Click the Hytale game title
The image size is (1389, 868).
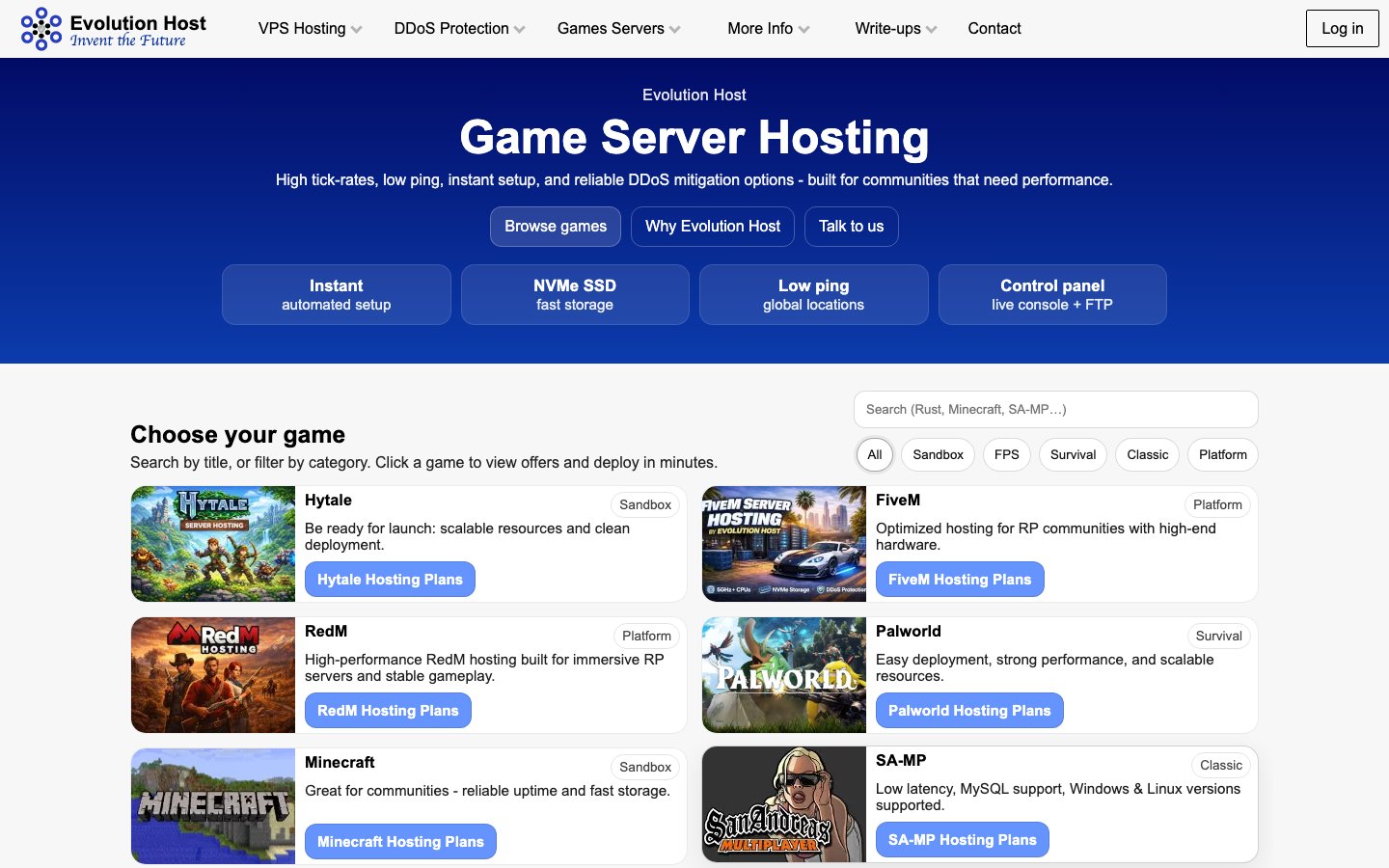coord(328,501)
